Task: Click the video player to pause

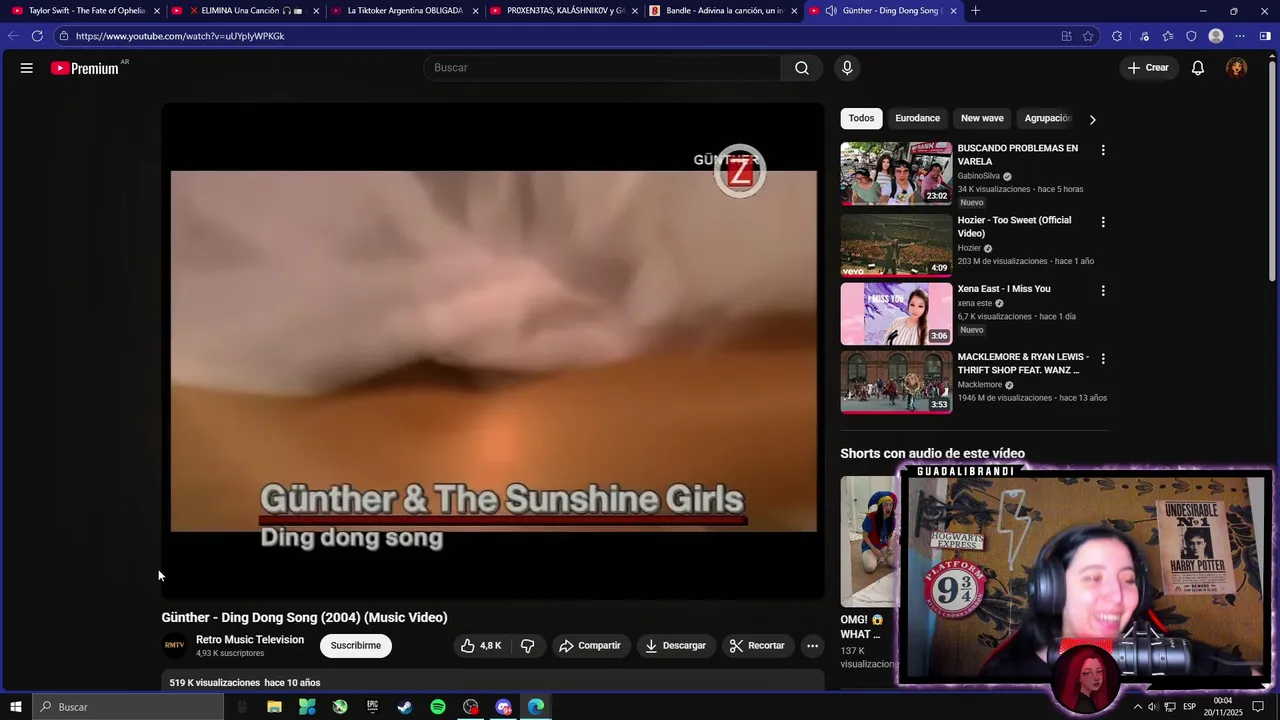Action: (493, 351)
